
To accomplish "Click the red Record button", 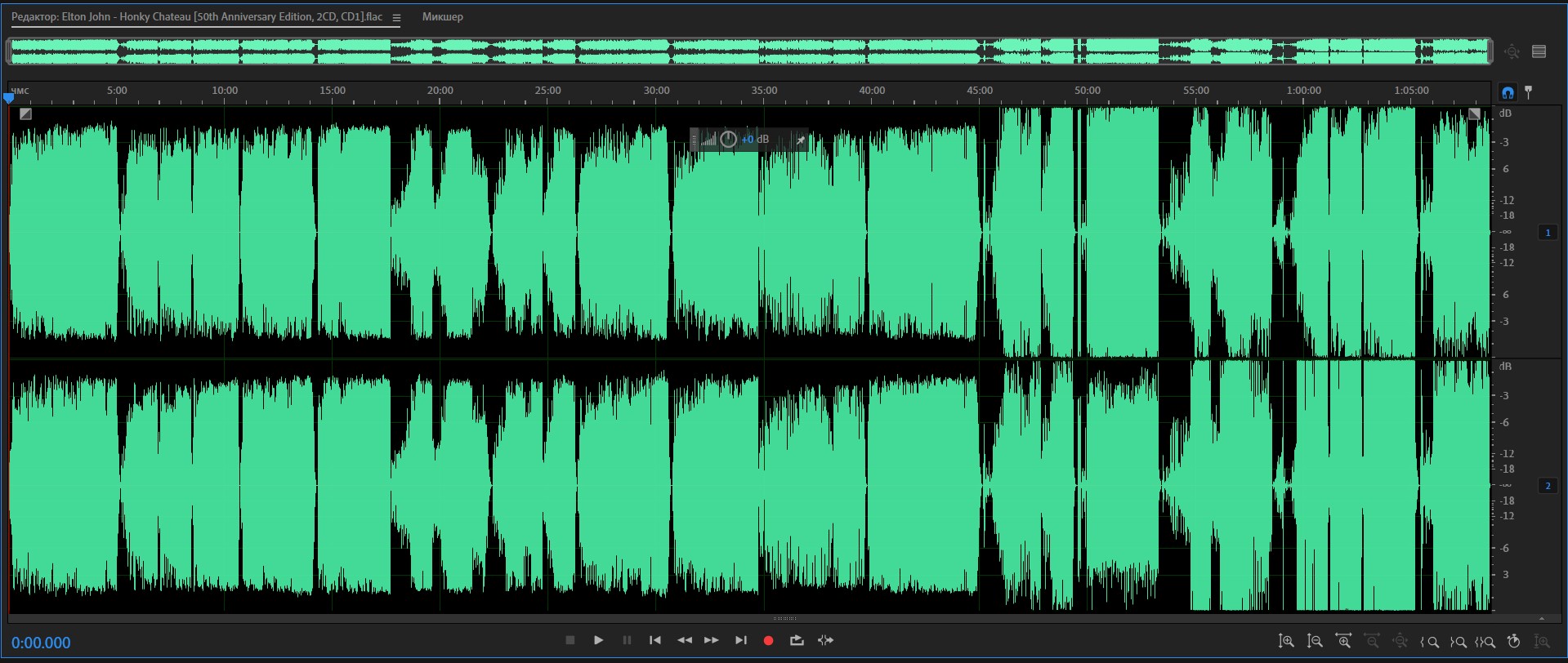I will pos(768,641).
